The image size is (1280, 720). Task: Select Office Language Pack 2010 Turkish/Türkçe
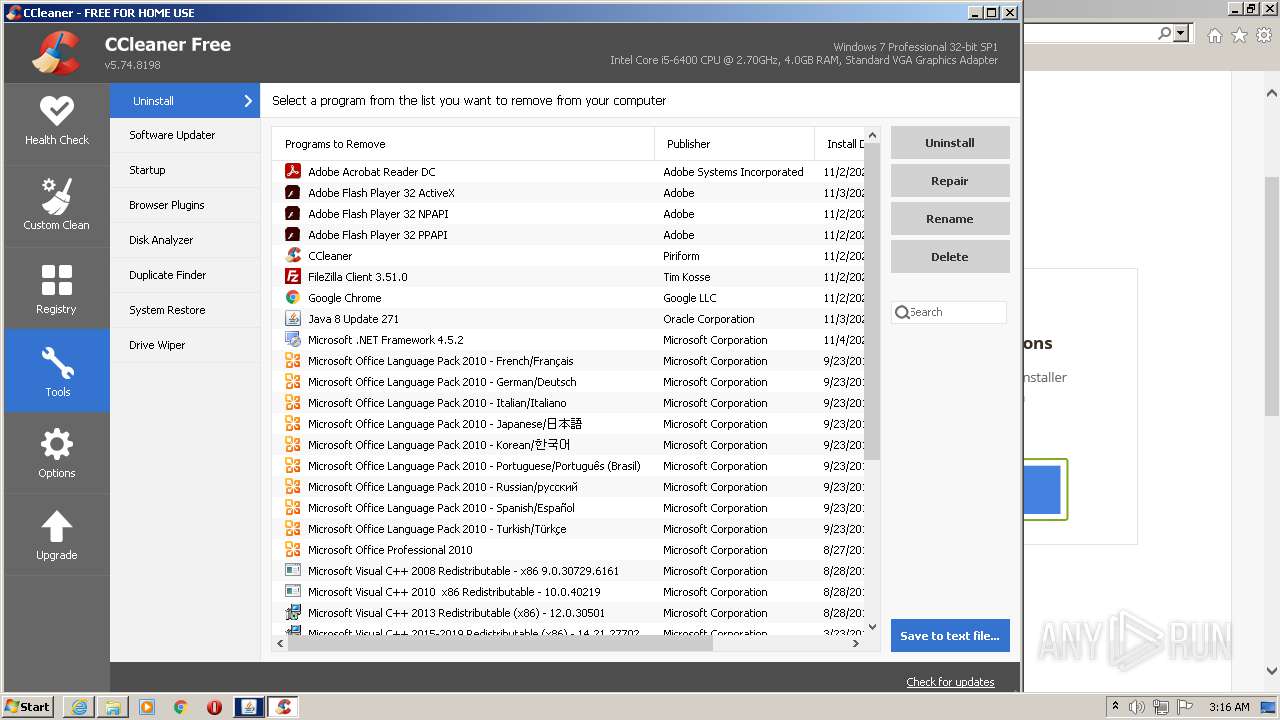click(568, 528)
